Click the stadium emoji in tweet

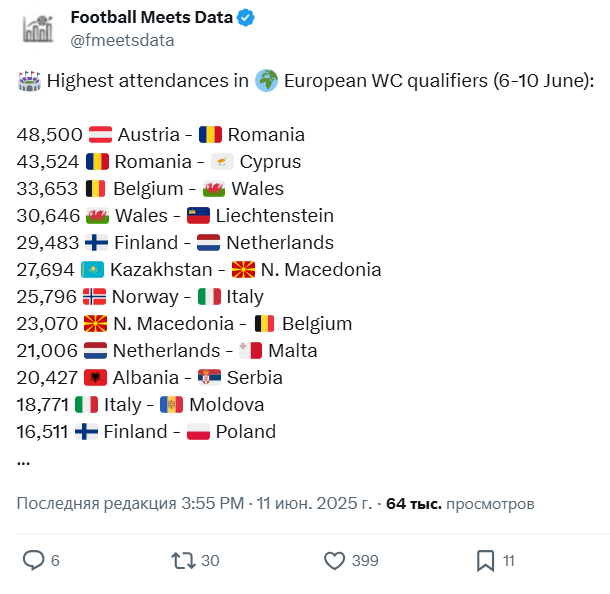coord(29,81)
